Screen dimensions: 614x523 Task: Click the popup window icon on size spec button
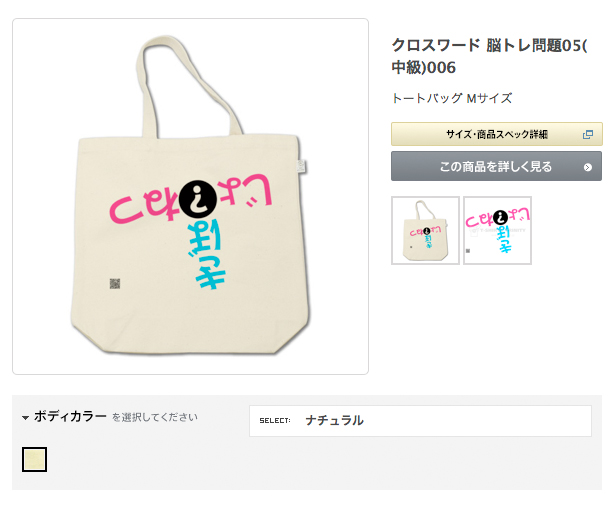point(587,135)
